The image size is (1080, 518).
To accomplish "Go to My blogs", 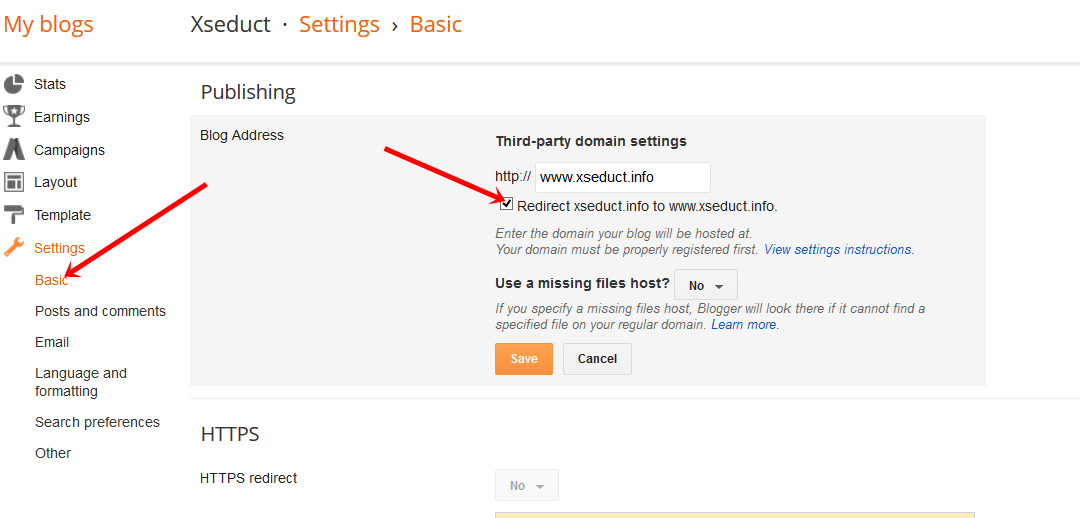I will pyautogui.click(x=48, y=25).
